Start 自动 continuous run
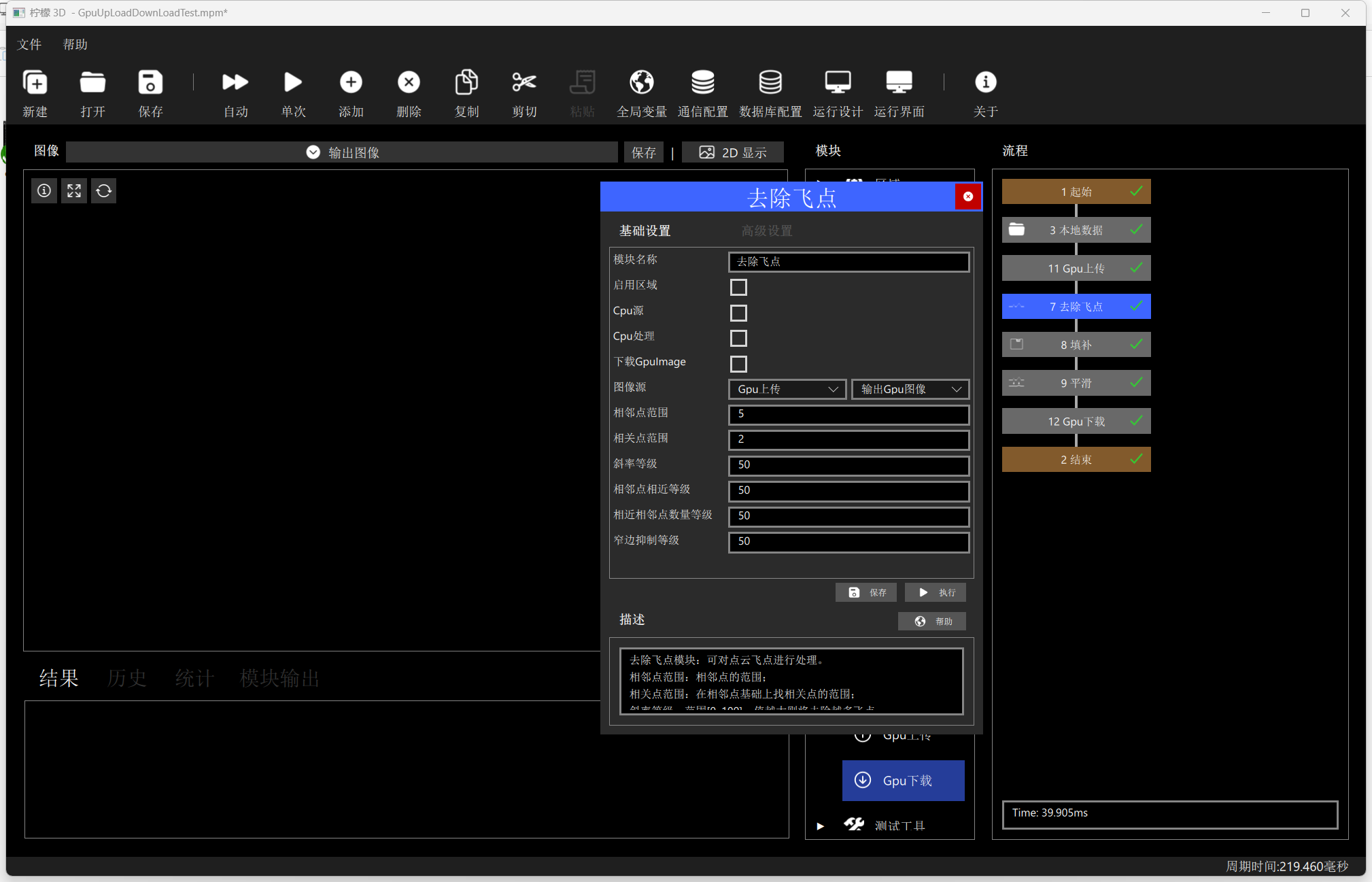This screenshot has height=882, width=1372. (235, 82)
